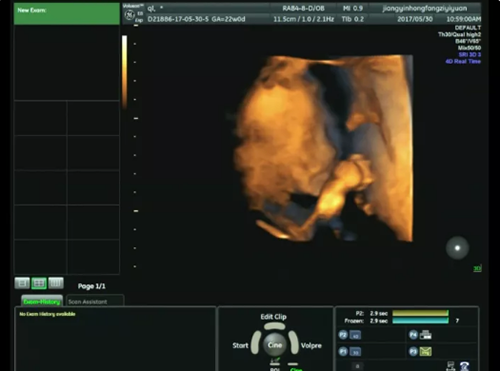
Task: Click the time 10:59:00AM
Action: point(464,19)
